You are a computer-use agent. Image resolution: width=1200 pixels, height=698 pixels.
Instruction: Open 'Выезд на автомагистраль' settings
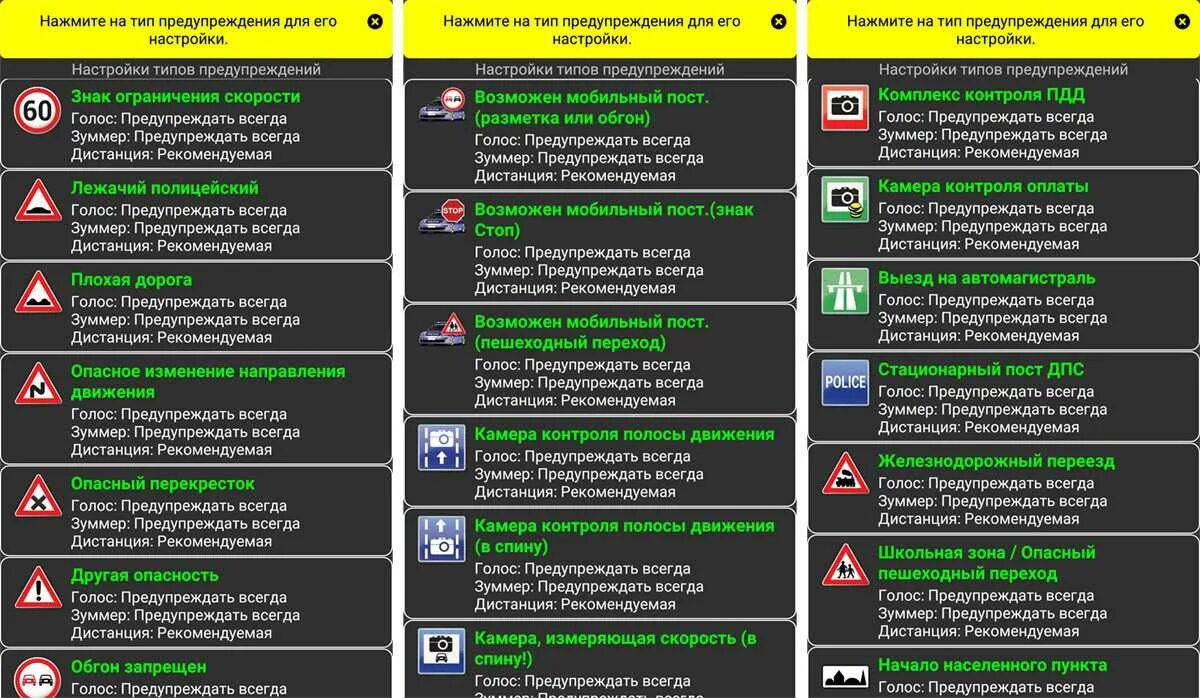click(x=1004, y=306)
